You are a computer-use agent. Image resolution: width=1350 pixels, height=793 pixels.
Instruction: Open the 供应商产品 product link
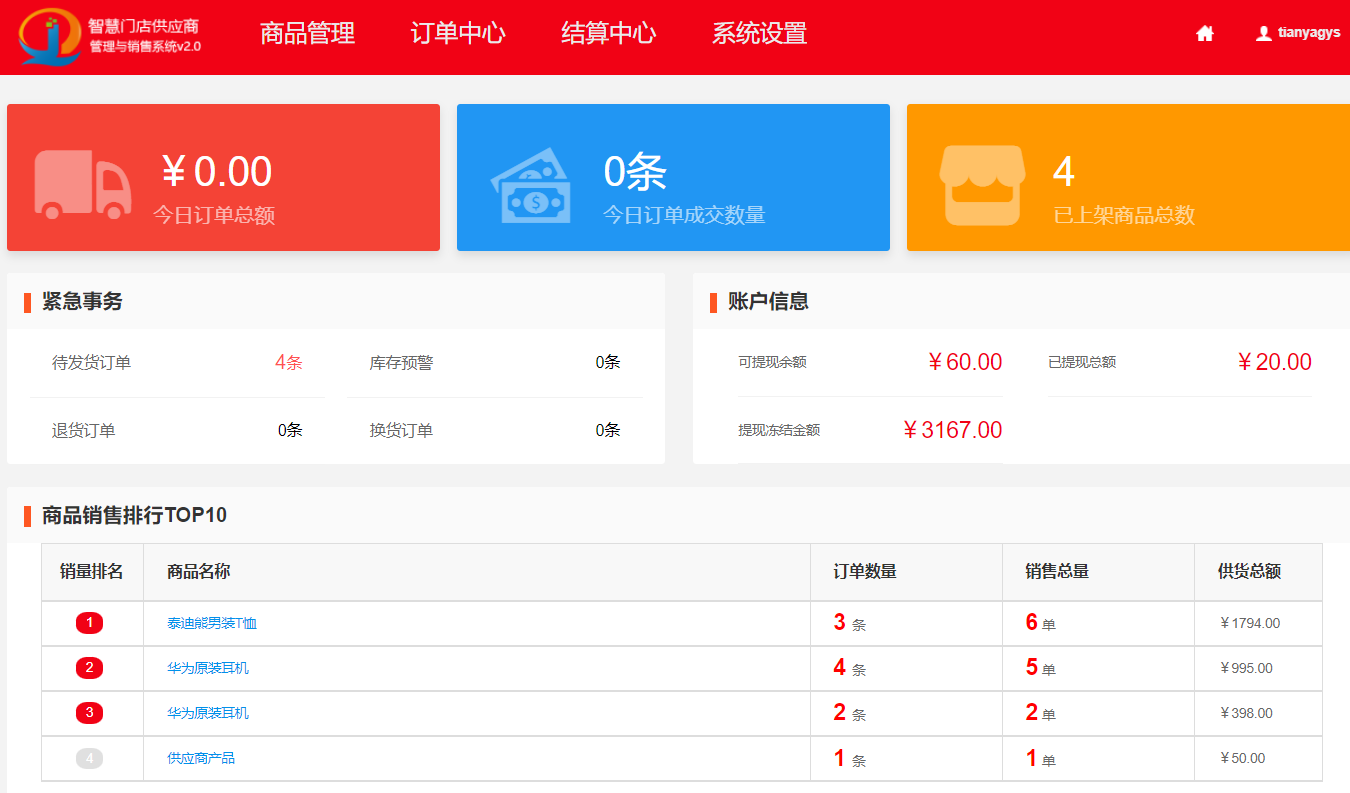tap(201, 758)
